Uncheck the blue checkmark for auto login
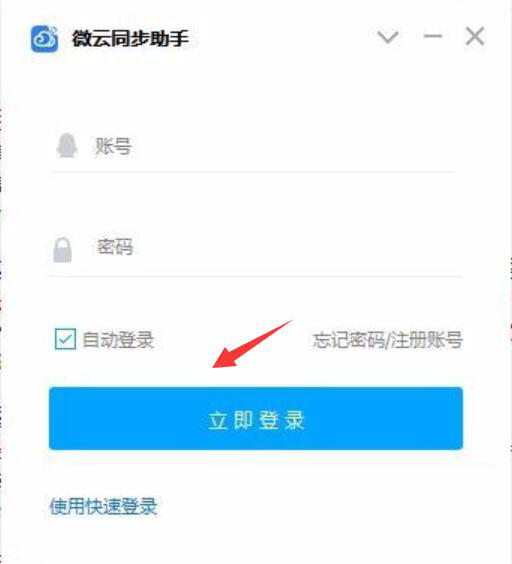 (x=65, y=339)
